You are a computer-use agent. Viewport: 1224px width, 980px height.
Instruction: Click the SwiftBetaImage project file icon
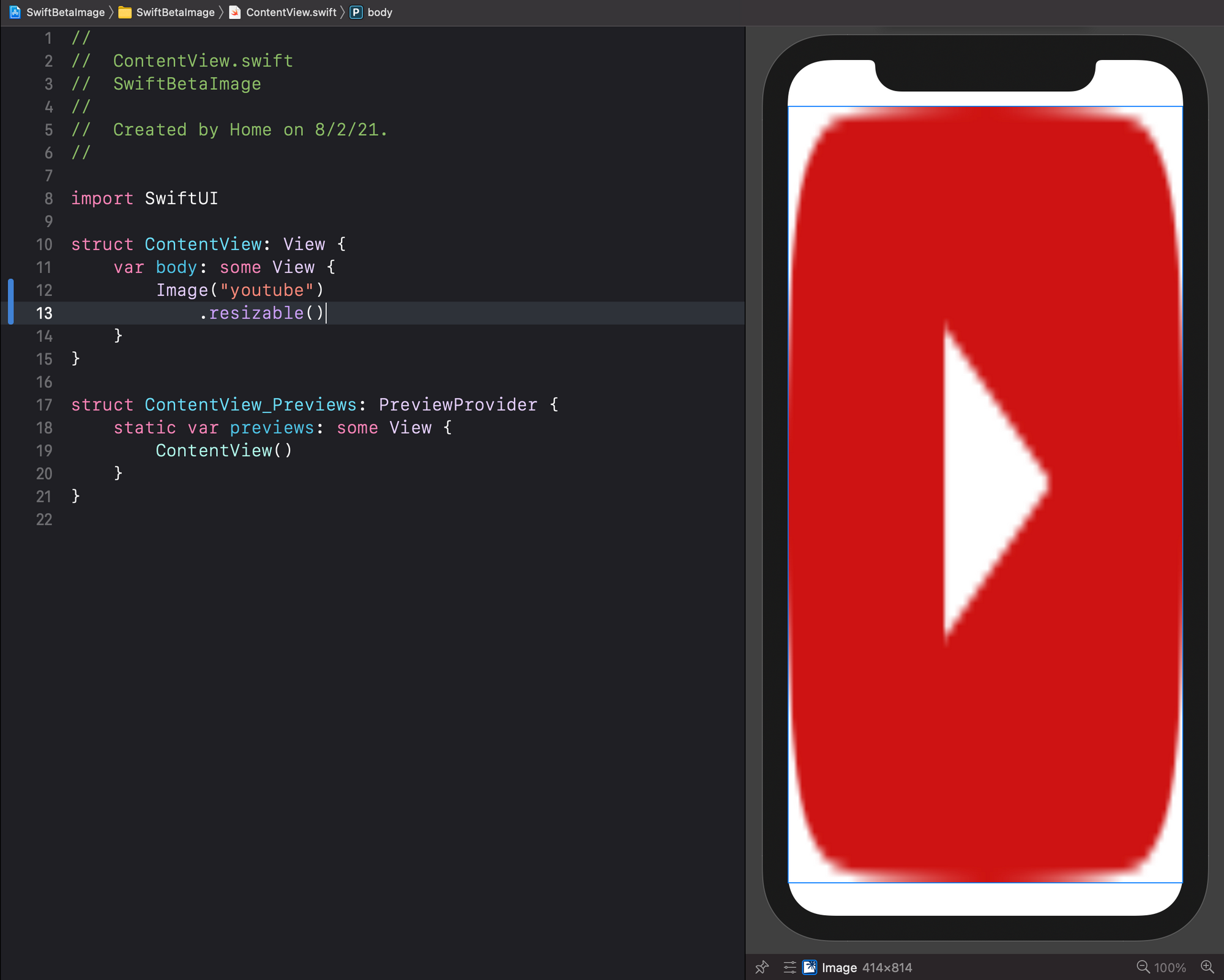[x=15, y=12]
